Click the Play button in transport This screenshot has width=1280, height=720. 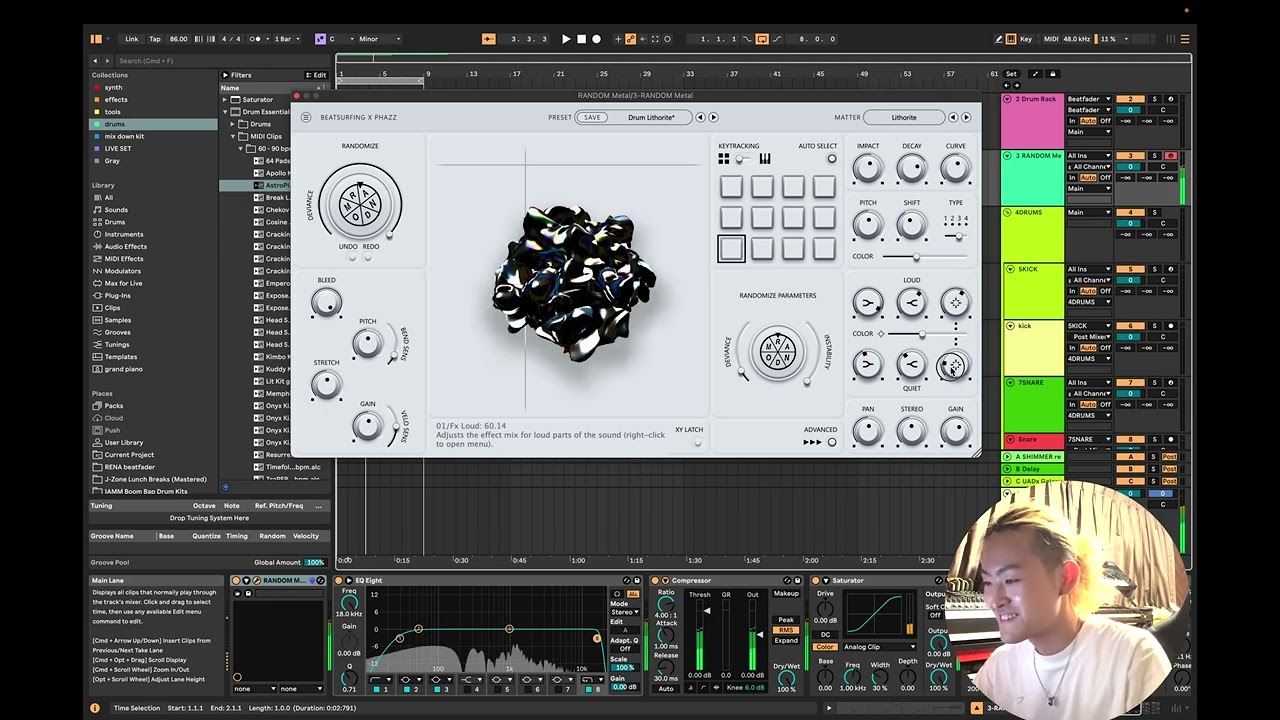tap(566, 39)
